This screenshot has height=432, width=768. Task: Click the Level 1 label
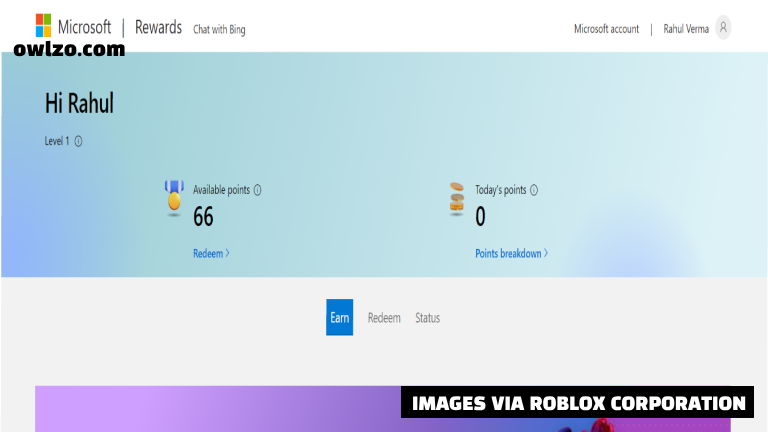tap(57, 141)
